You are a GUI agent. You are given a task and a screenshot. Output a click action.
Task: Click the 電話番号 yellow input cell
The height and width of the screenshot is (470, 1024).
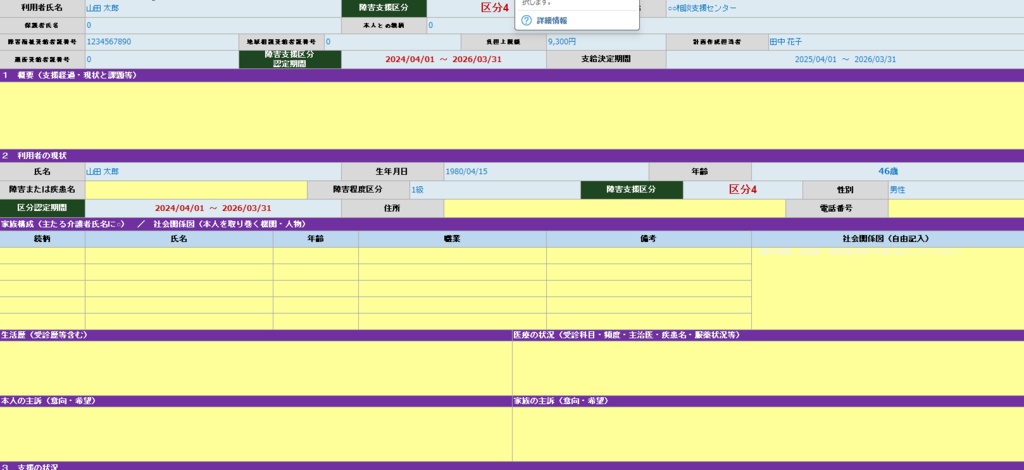click(956, 209)
